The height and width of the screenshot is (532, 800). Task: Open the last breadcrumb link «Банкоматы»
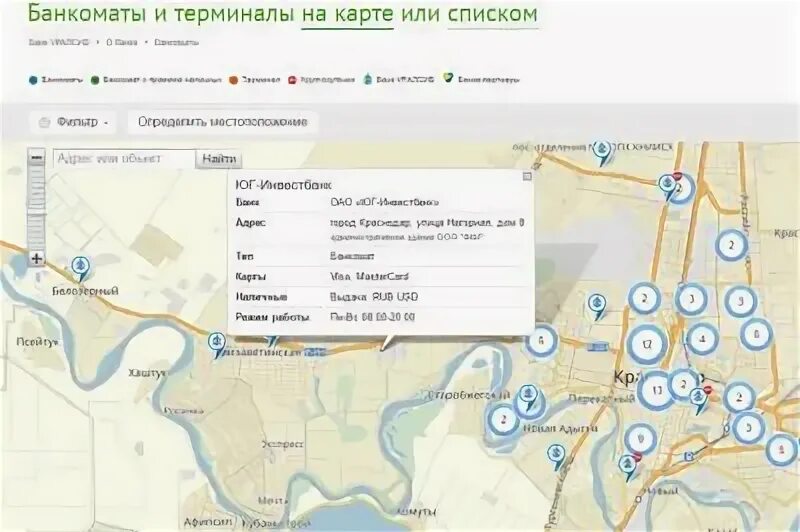(x=176, y=42)
